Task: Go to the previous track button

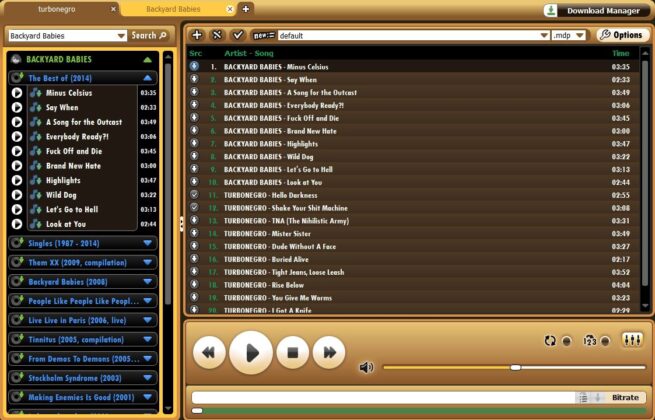Action: coord(209,353)
